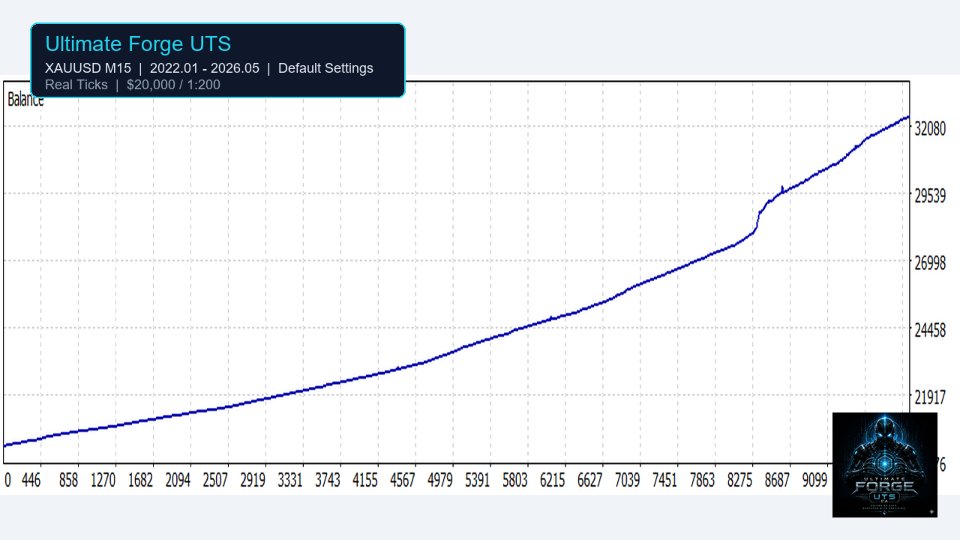Click the Balance chart label
This screenshot has width=960, height=540.
tap(25, 99)
